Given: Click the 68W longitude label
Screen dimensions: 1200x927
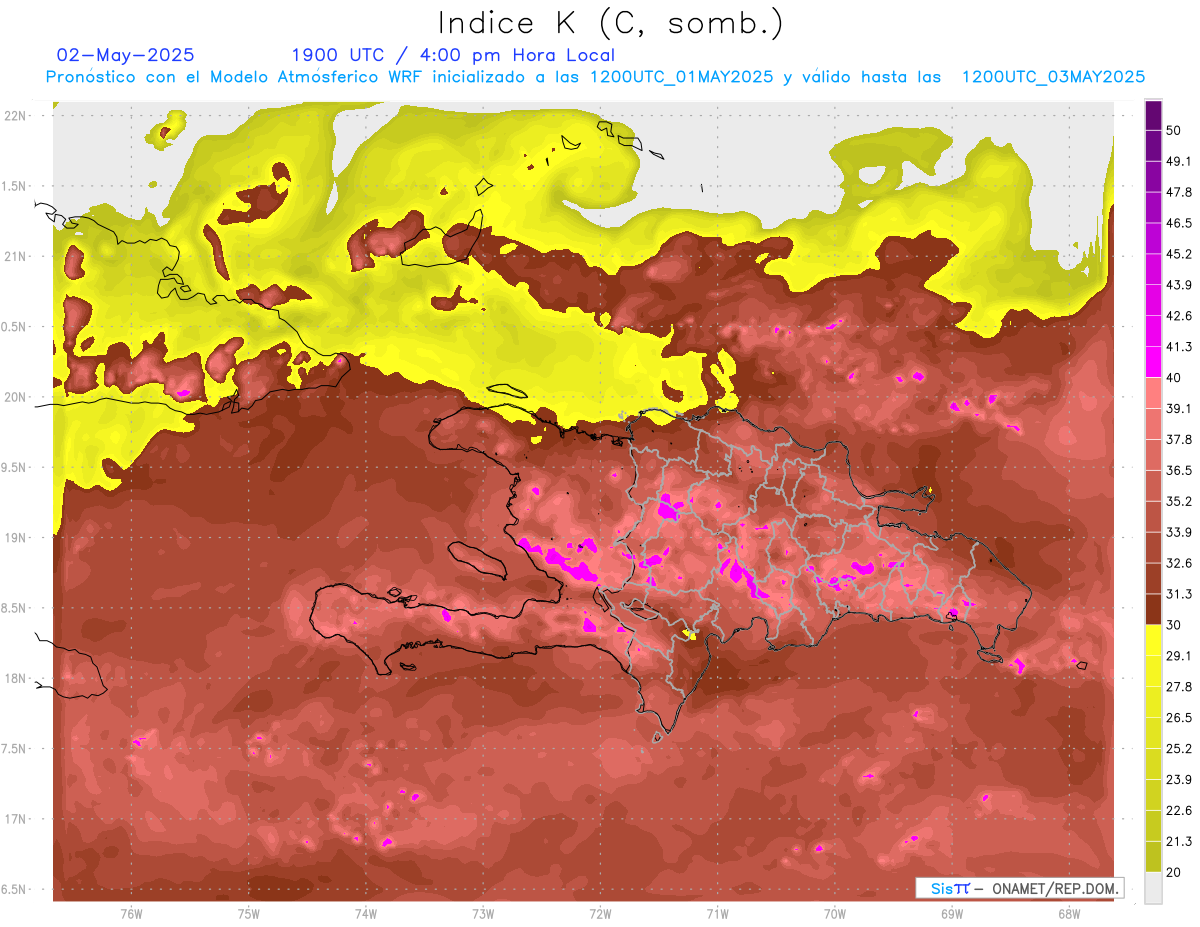Looking at the screenshot, I should click(1069, 914).
